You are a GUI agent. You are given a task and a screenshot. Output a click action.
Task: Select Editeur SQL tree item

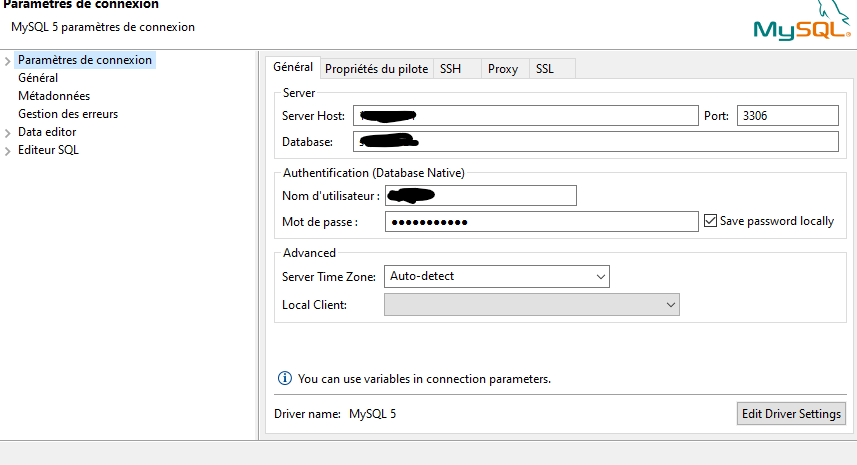[x=48, y=150]
